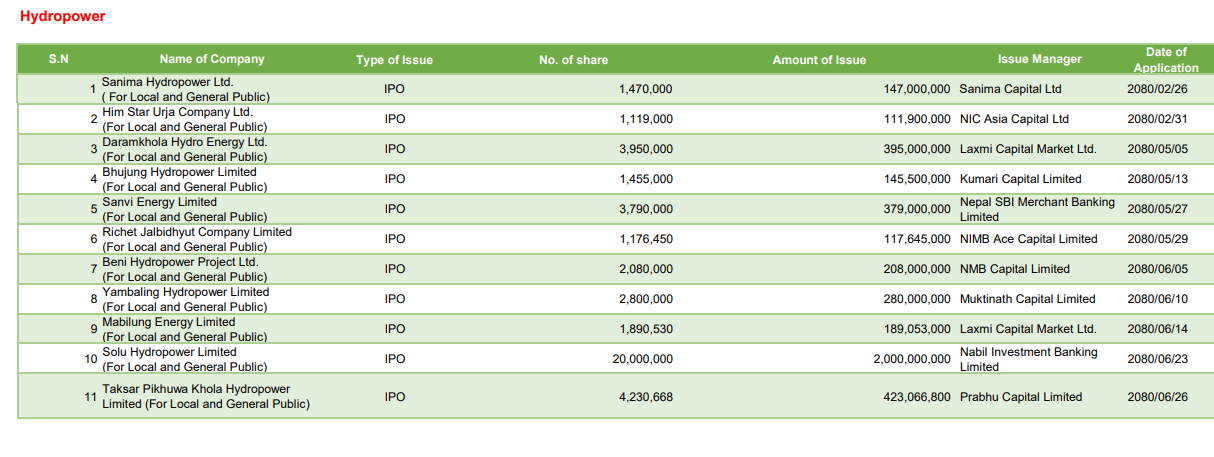Select share count 1,176,450
Screen dimensions: 1214x457
point(646,239)
